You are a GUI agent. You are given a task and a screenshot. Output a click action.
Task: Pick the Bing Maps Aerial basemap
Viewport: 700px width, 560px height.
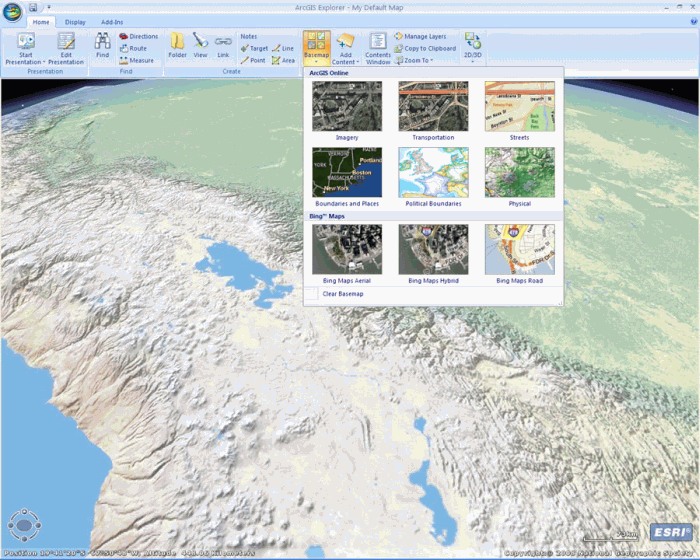347,254
